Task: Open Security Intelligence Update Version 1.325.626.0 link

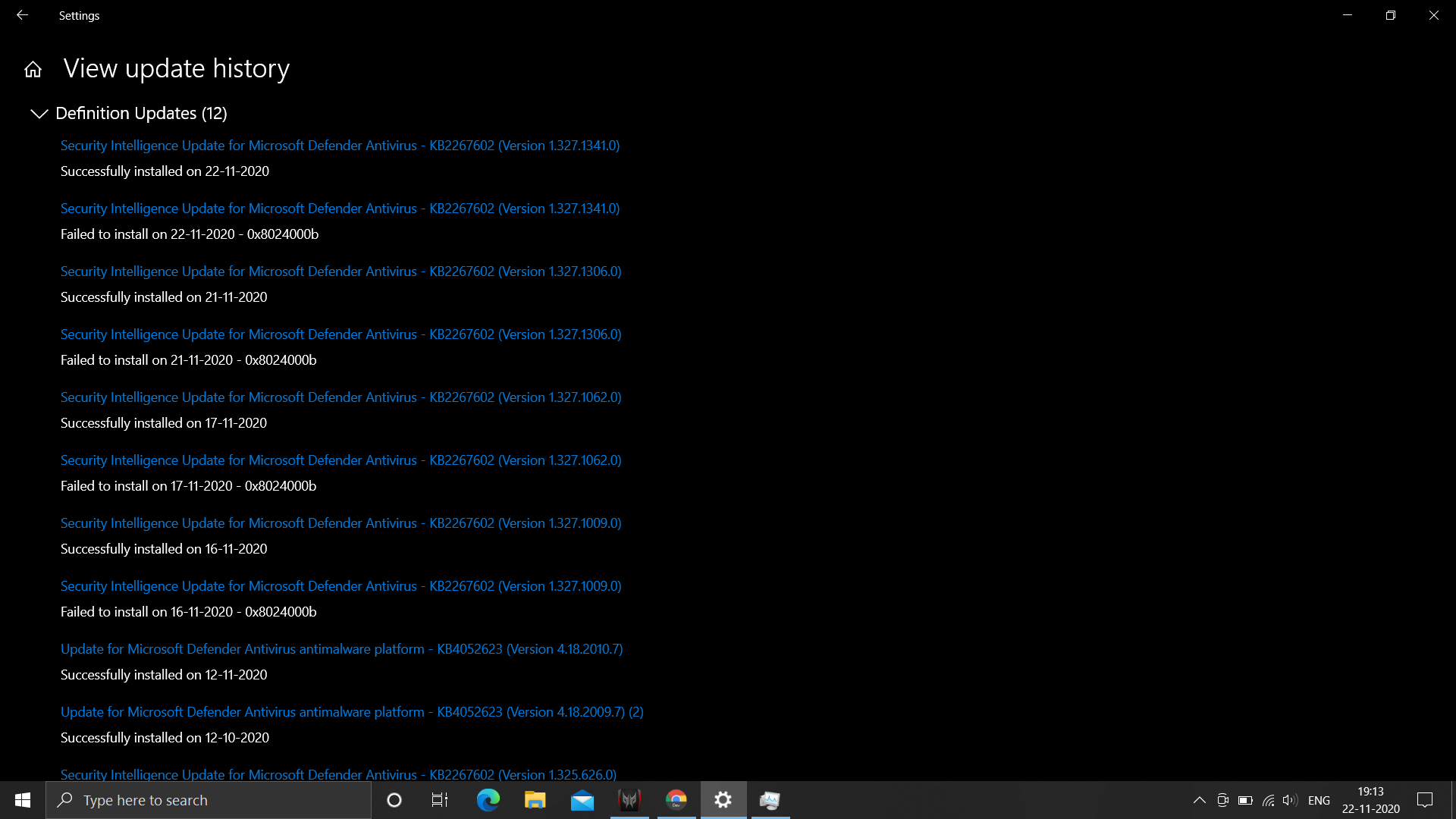Action: (338, 774)
